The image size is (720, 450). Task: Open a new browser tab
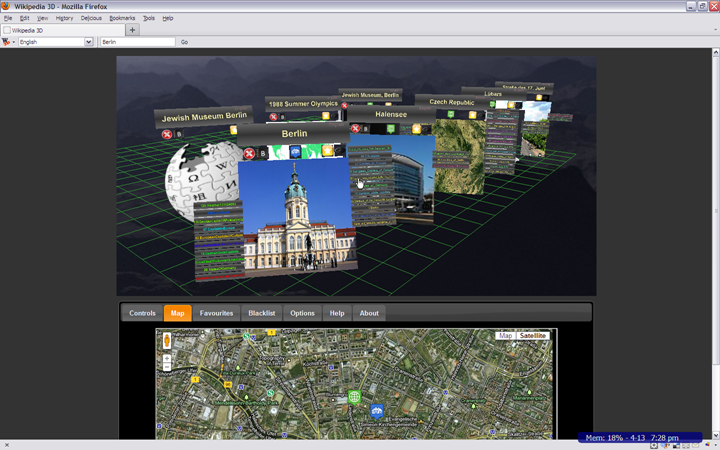pos(132,30)
